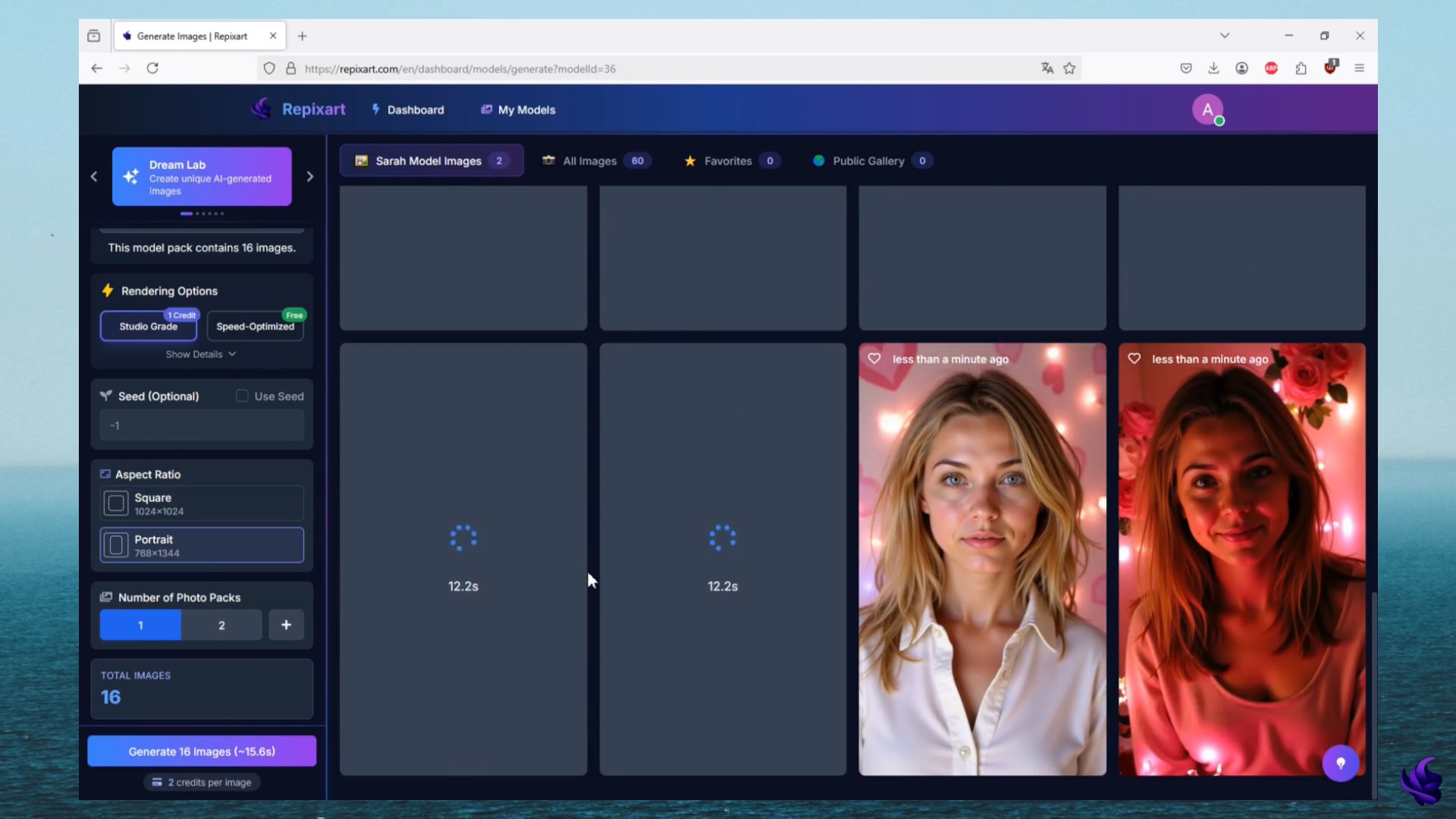This screenshot has width=1456, height=819.
Task: Favorite the red-lit portrait with heart icon
Action: (1134, 359)
